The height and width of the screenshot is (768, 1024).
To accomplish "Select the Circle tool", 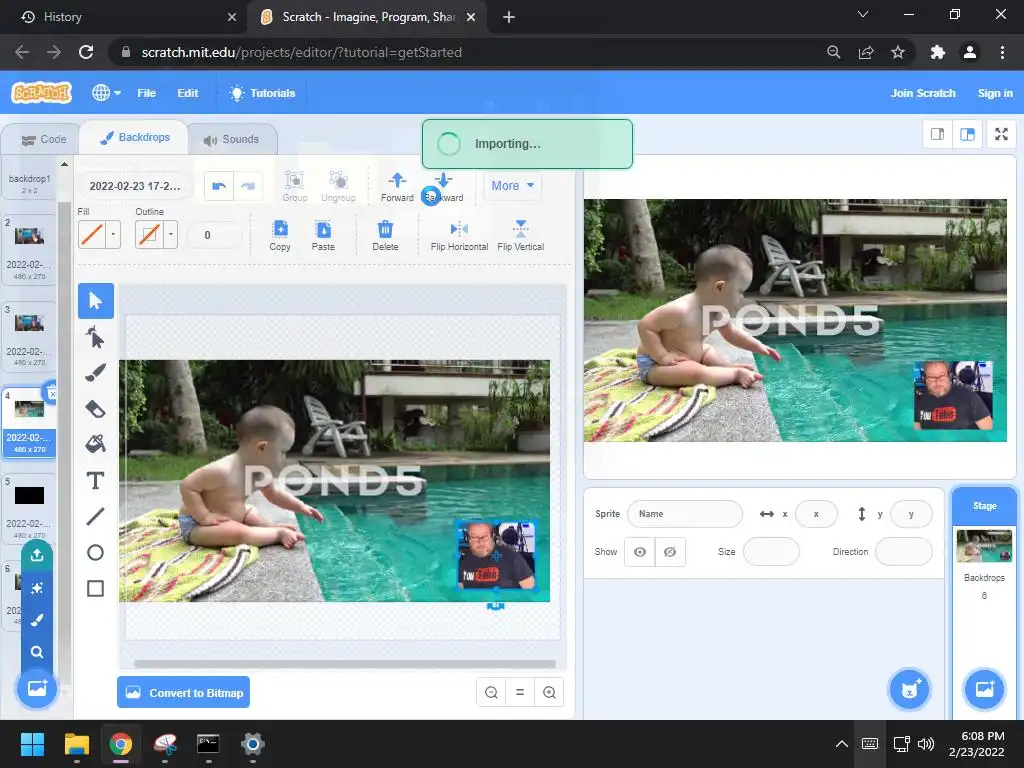I will [x=95, y=552].
